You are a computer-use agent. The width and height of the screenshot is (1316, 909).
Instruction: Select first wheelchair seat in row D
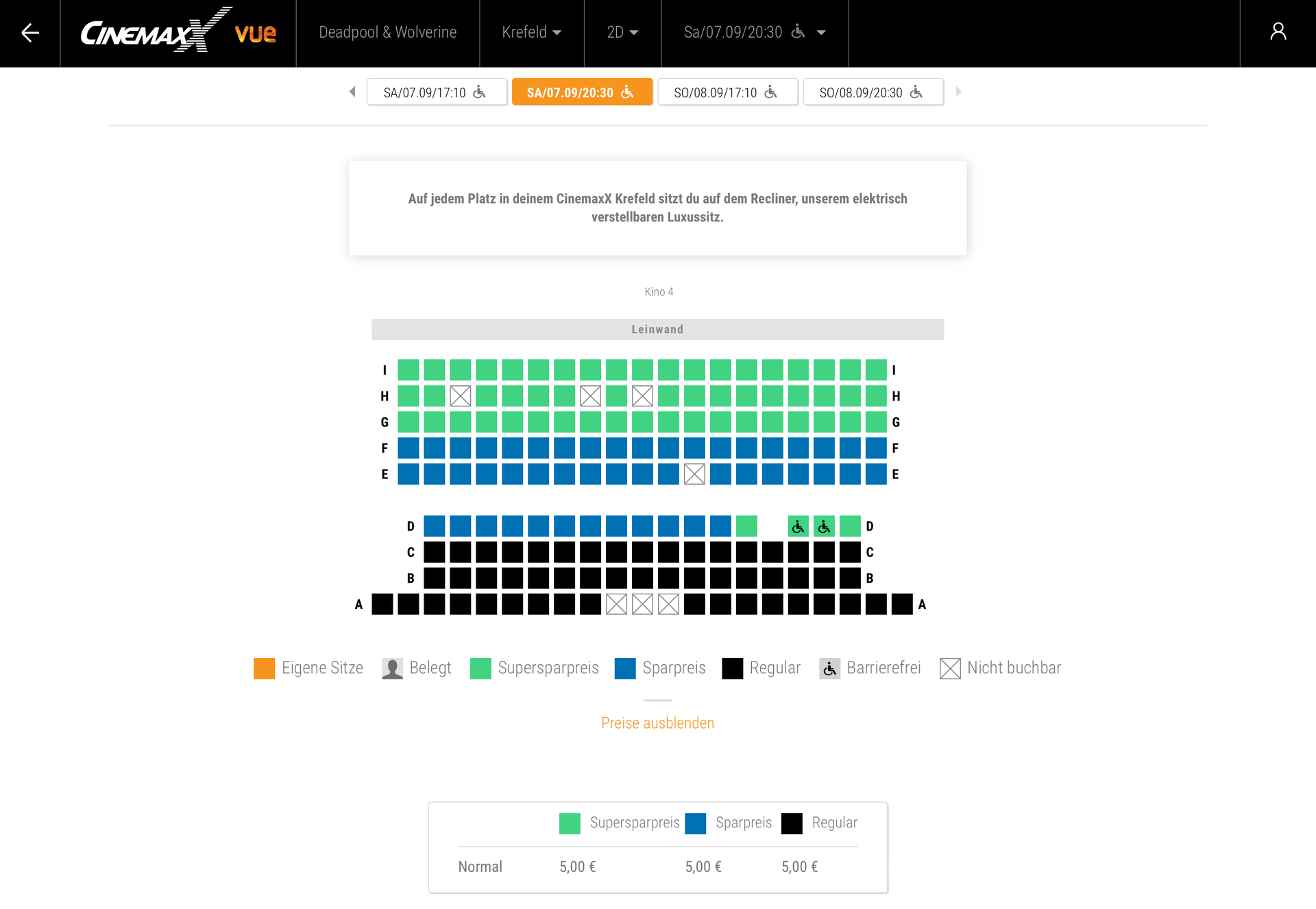[x=798, y=526]
